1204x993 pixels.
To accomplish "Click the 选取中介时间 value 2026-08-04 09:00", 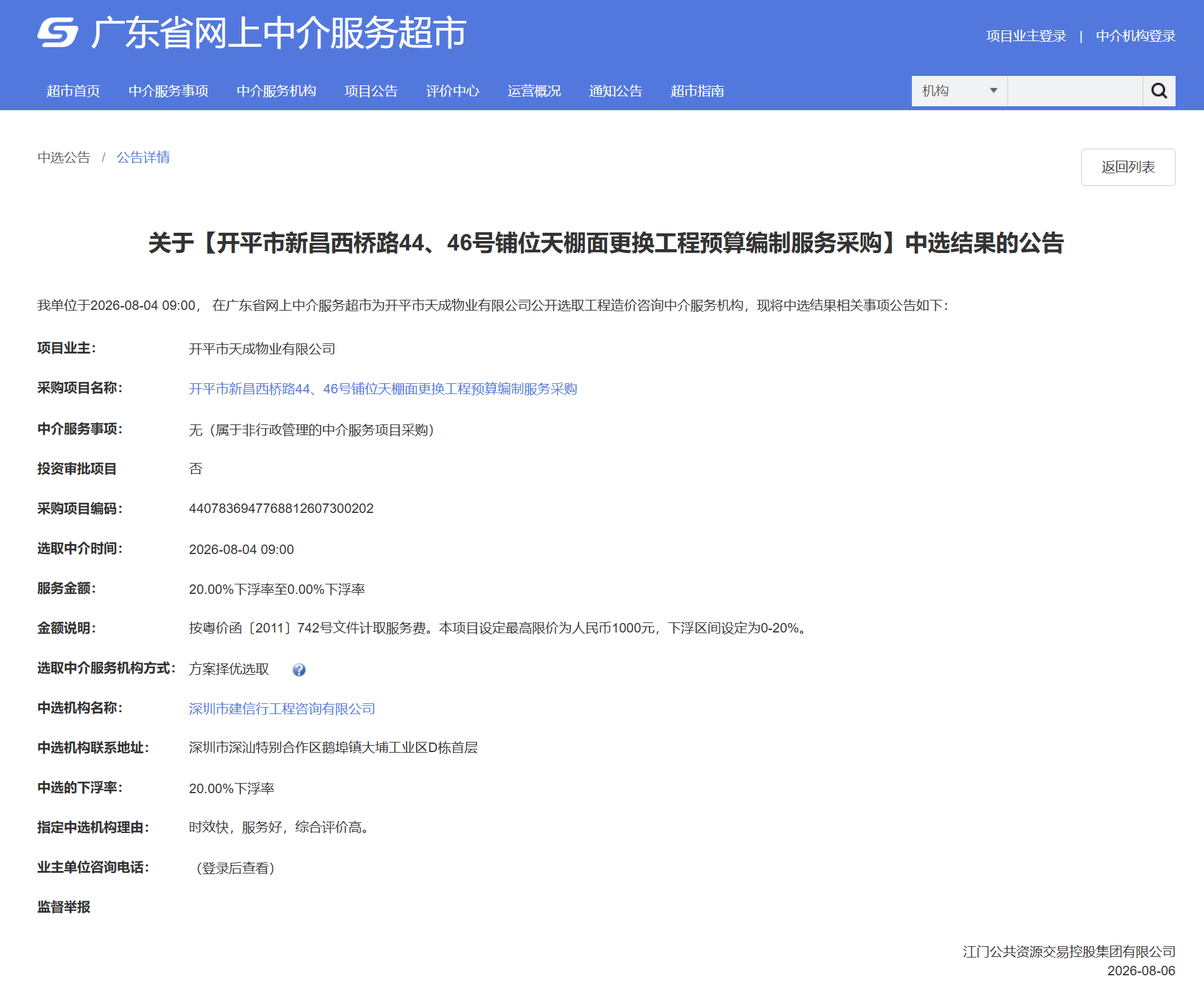I will tap(242, 550).
